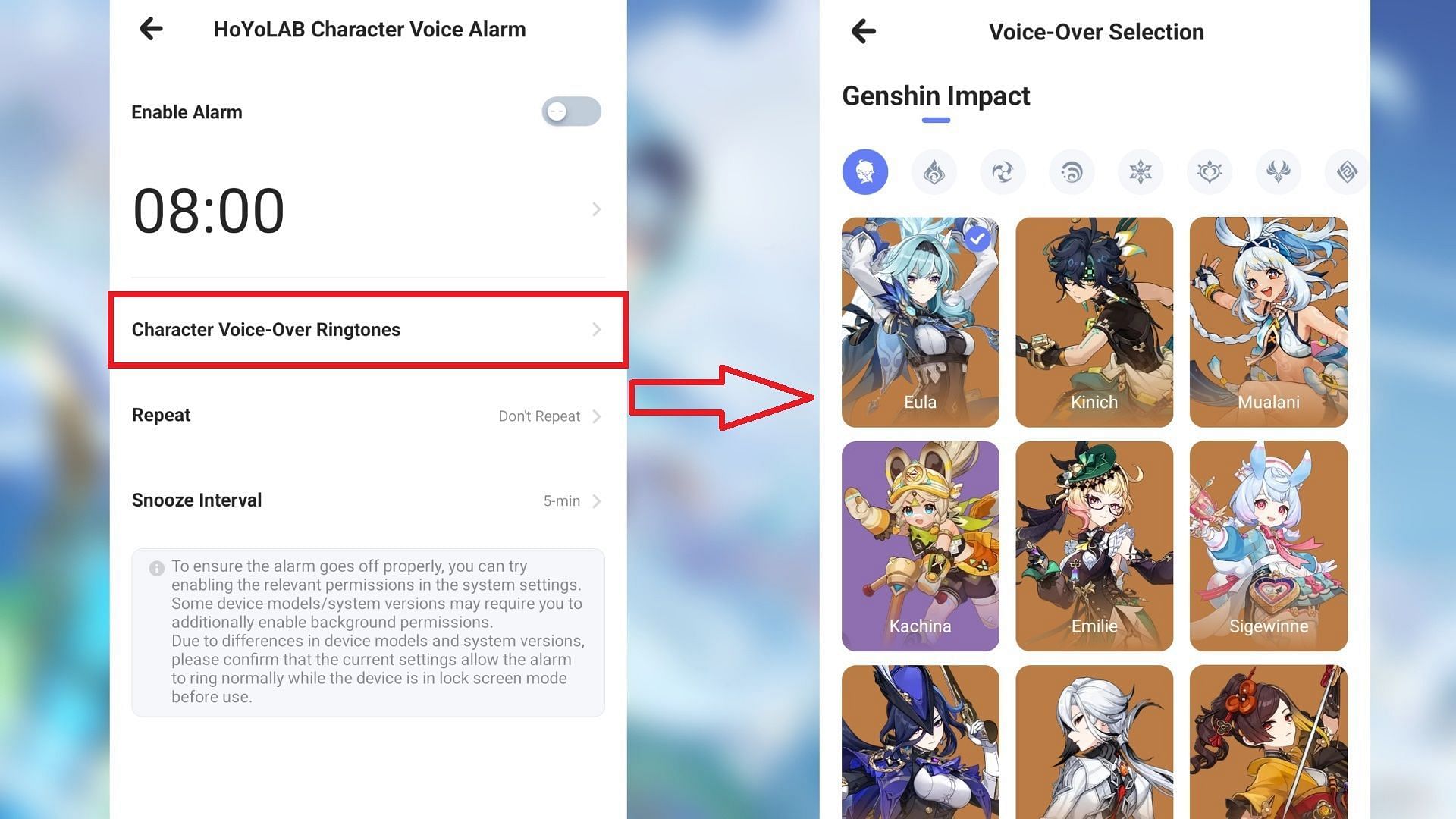
Task: Select the Sigewinne character voice-over
Action: tap(1268, 546)
